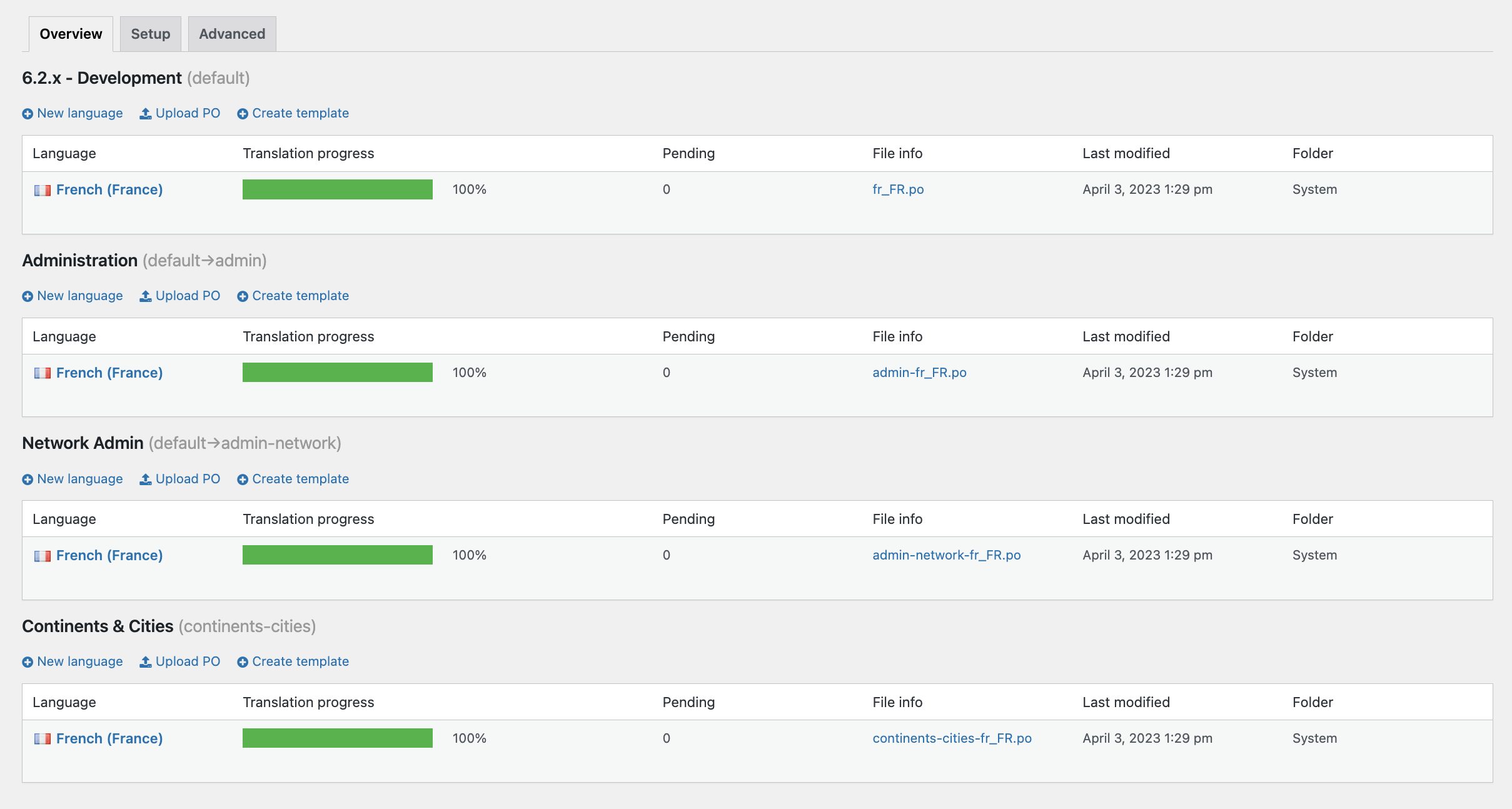The height and width of the screenshot is (809, 1512).
Task: Click the plus icon for New language under Network Admin
Action: pos(28,480)
